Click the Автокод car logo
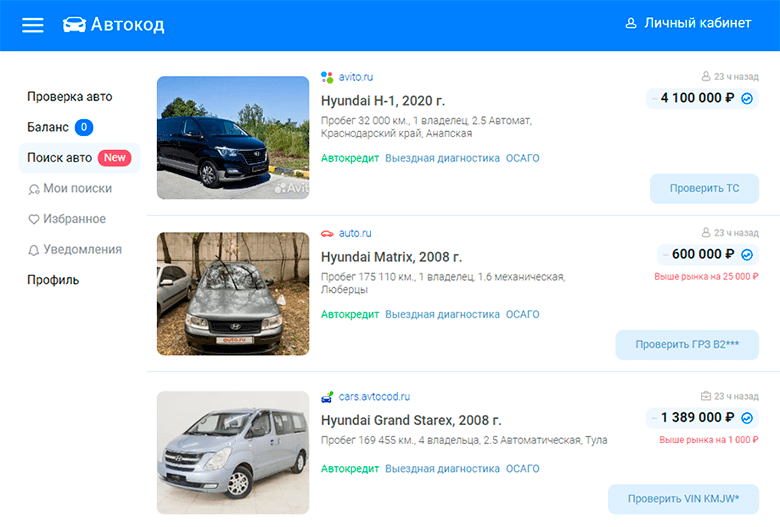780x527 pixels. tap(74, 24)
